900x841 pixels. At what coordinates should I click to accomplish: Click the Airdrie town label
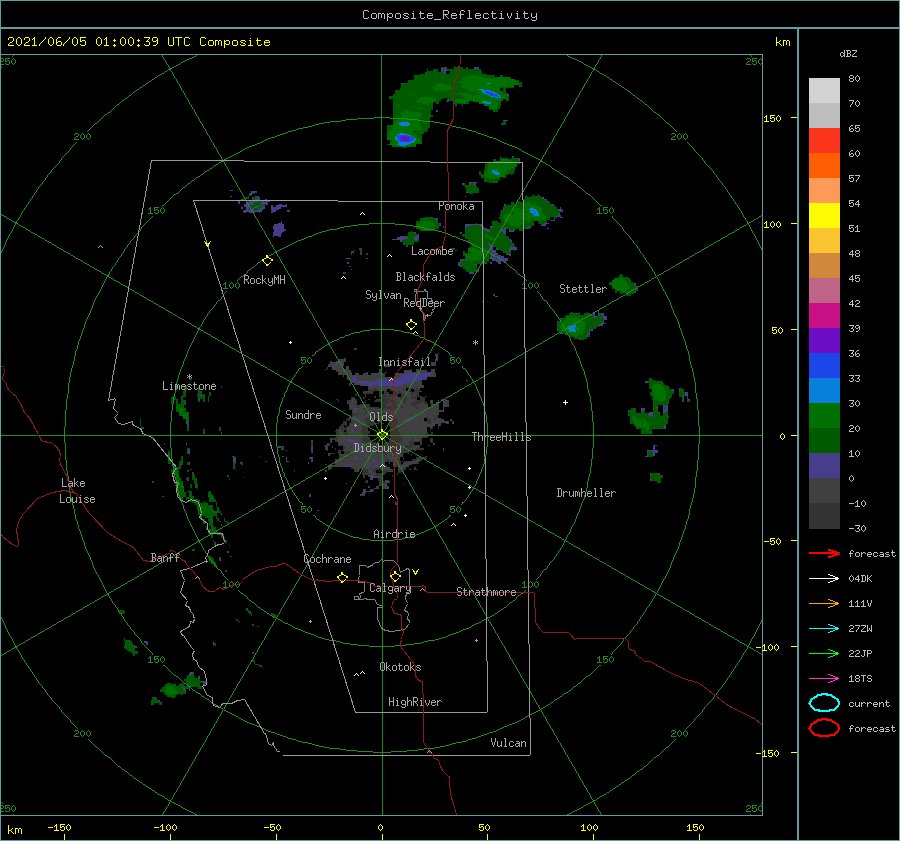coord(394,534)
